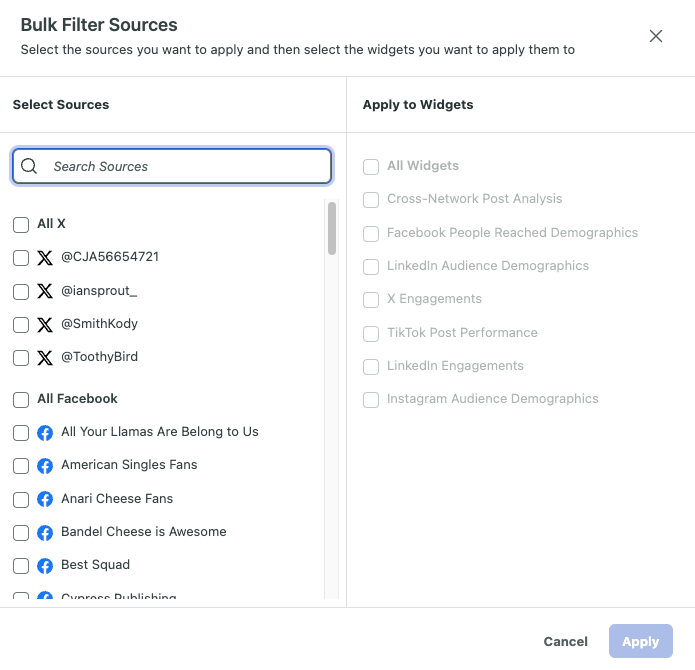Click the Facebook icon for American Singles Fans

coord(45,466)
